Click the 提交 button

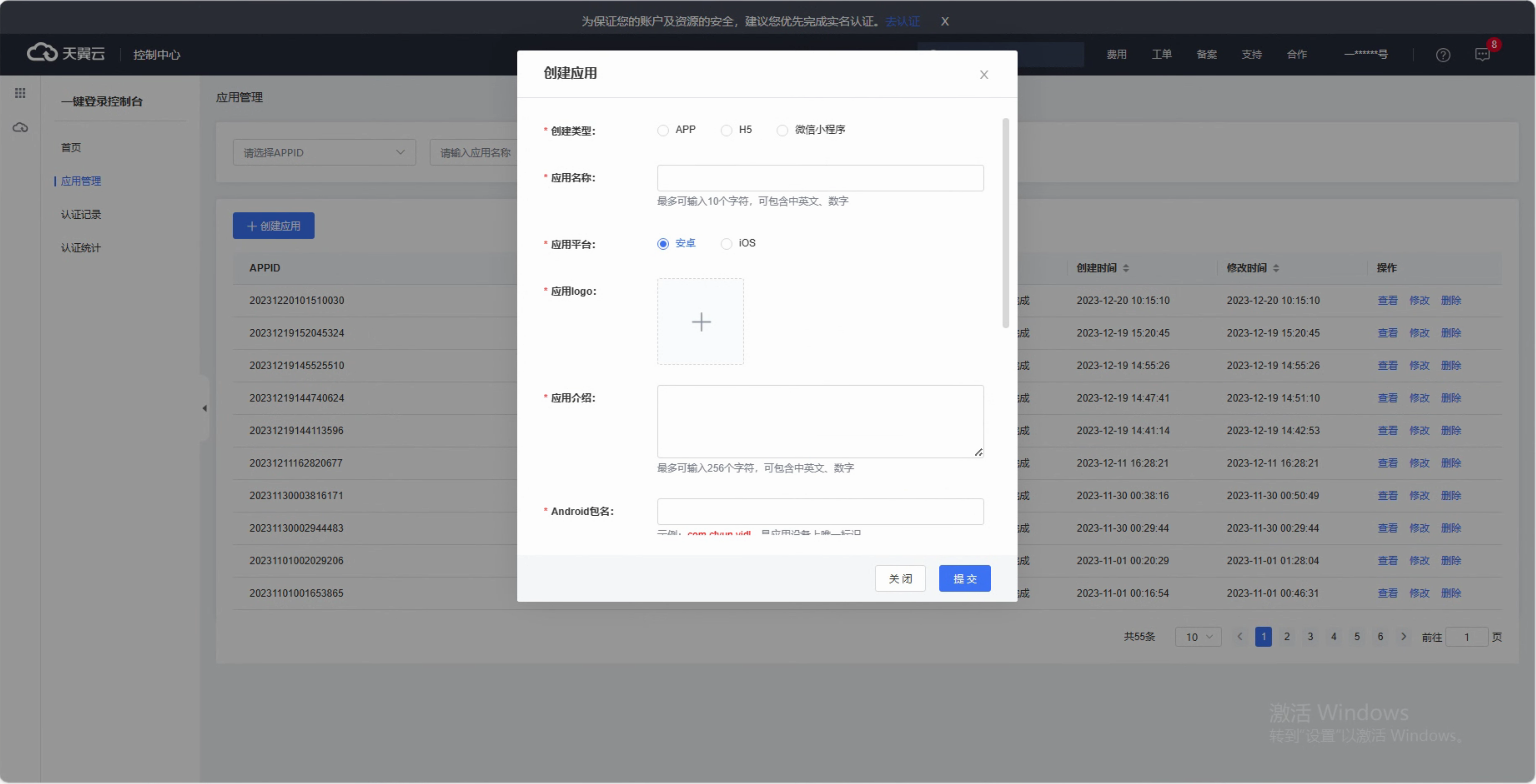(x=964, y=578)
